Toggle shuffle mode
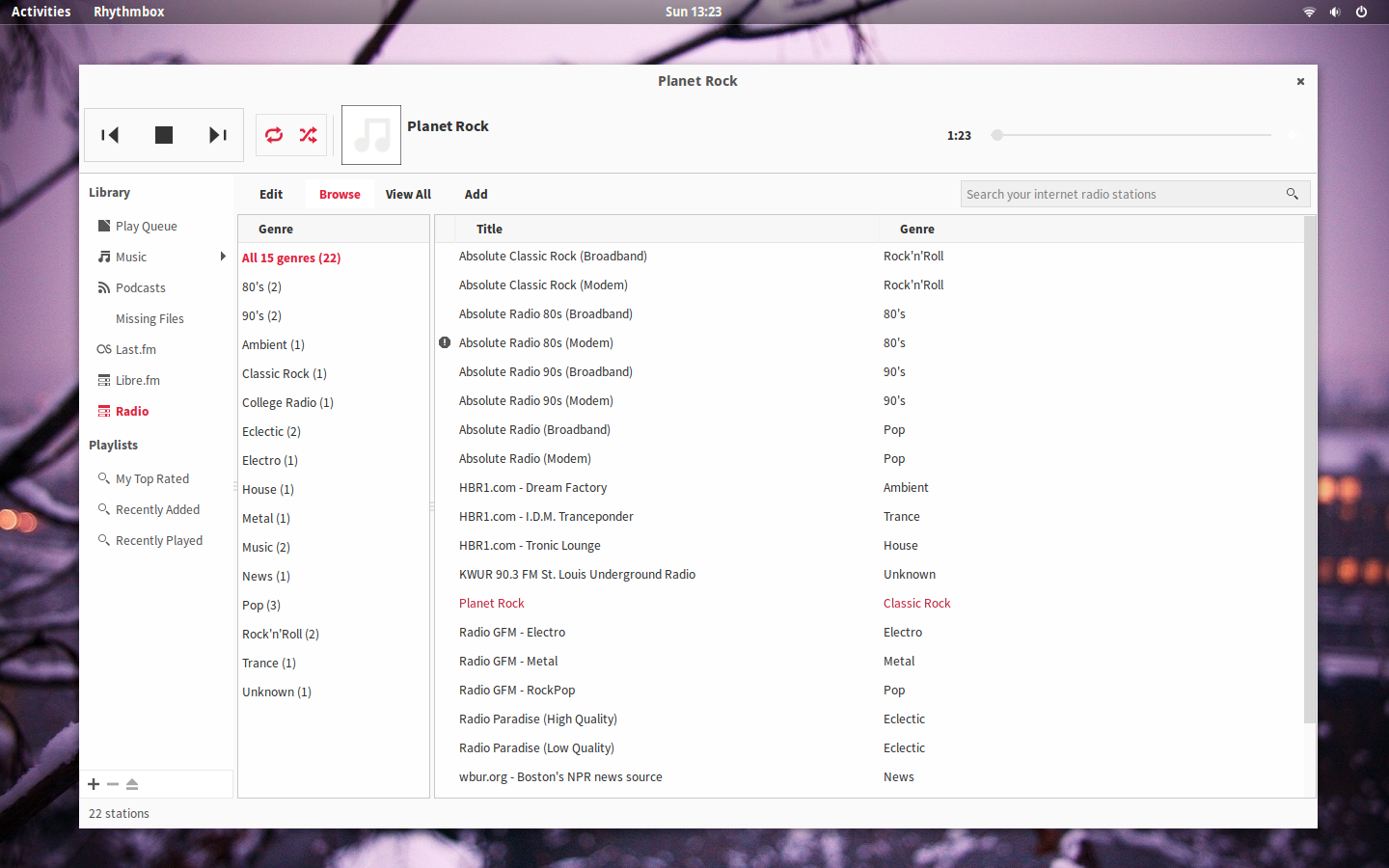1389x868 pixels. point(309,135)
